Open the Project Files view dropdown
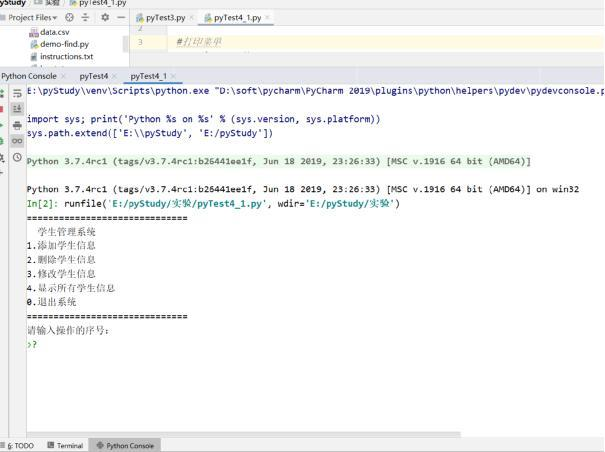605x452 pixels. point(32,18)
